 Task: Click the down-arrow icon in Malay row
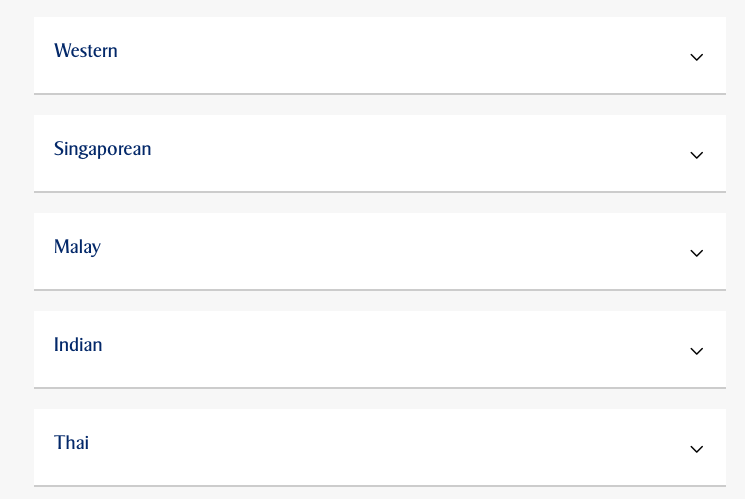(697, 253)
